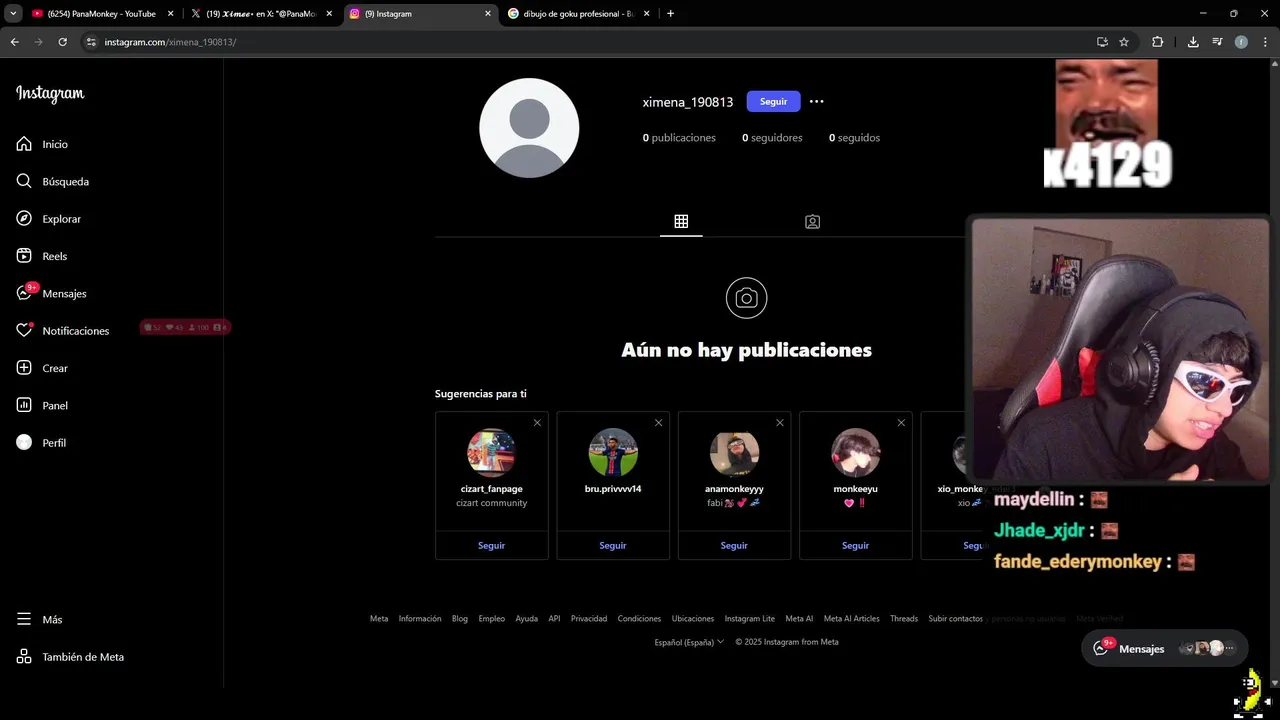Click the Instagram logo
The width and height of the screenshot is (1280, 720).
50,93
